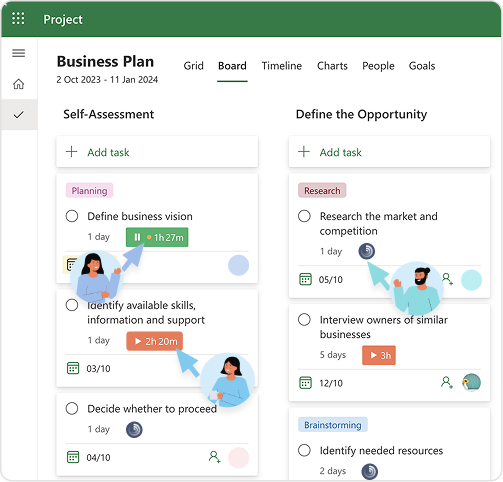The height and width of the screenshot is (482, 503).
Task: Click the 2 days duration text
Action: (333, 471)
